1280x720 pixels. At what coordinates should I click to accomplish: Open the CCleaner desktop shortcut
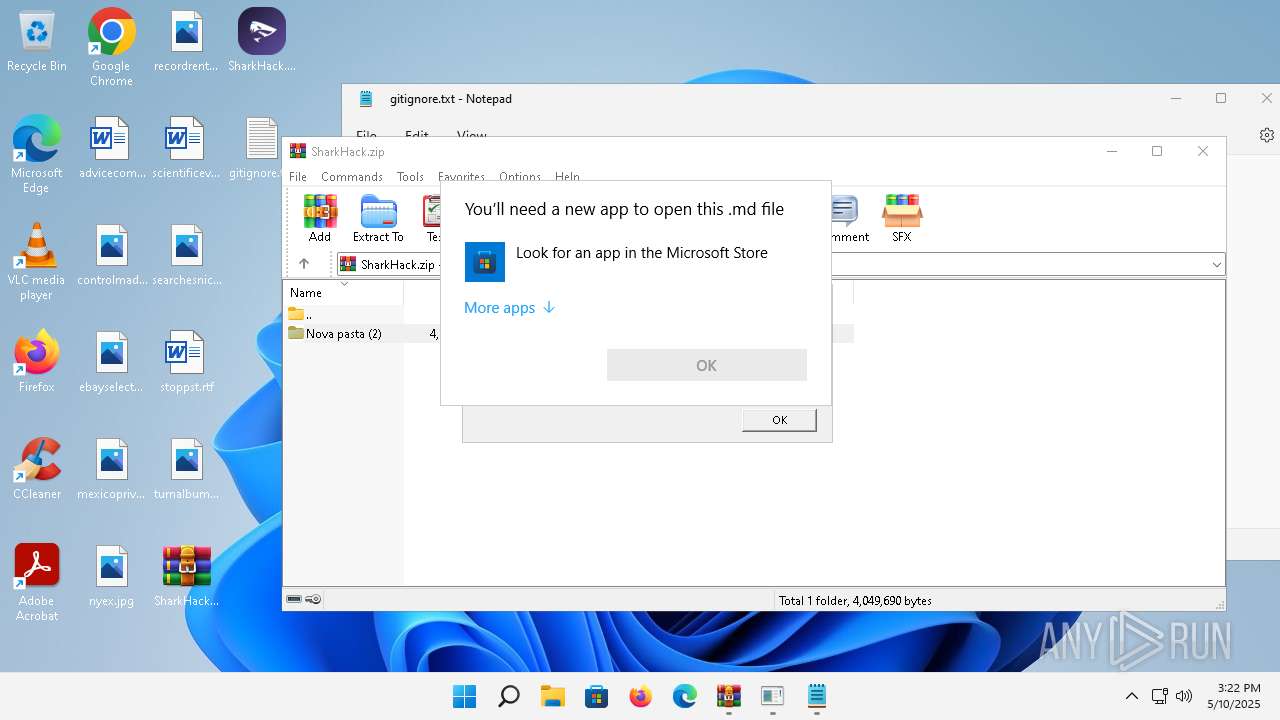coord(37,469)
